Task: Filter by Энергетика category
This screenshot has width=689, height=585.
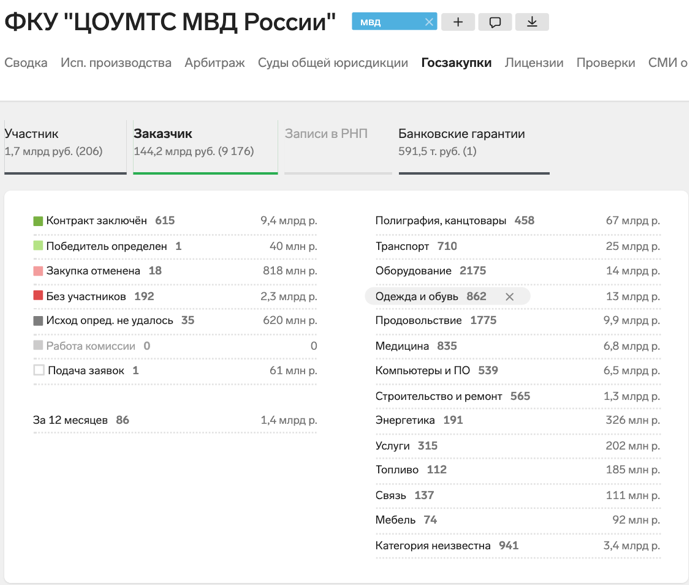Action: point(518,420)
